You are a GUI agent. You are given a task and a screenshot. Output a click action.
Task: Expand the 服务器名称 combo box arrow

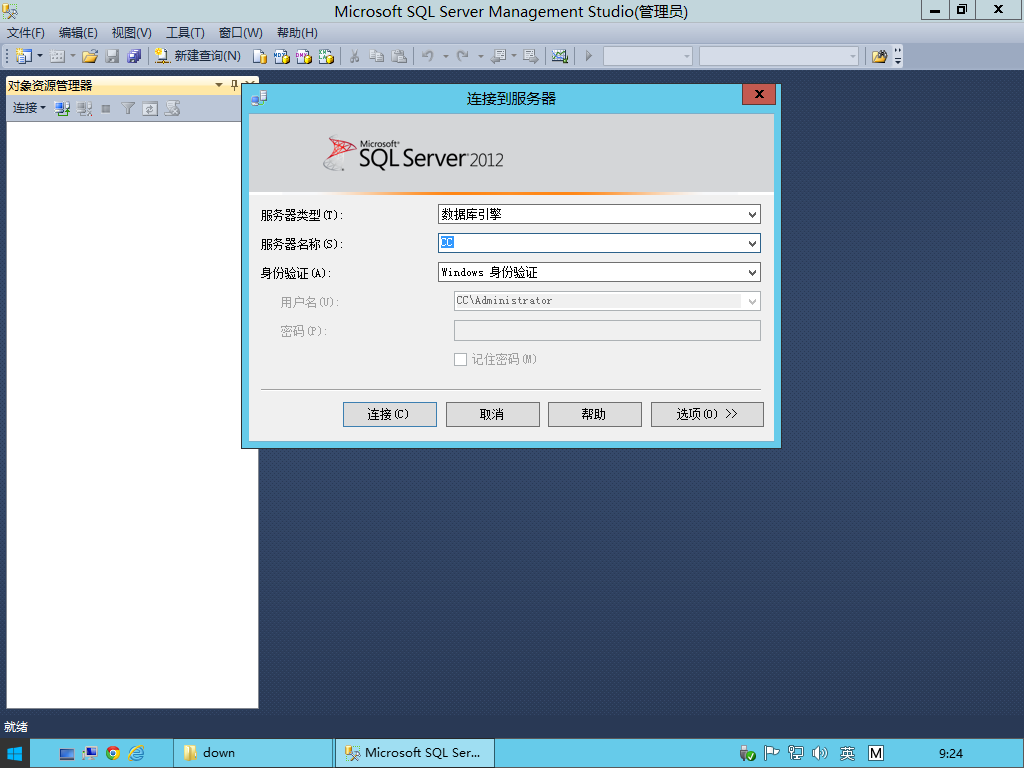click(752, 244)
